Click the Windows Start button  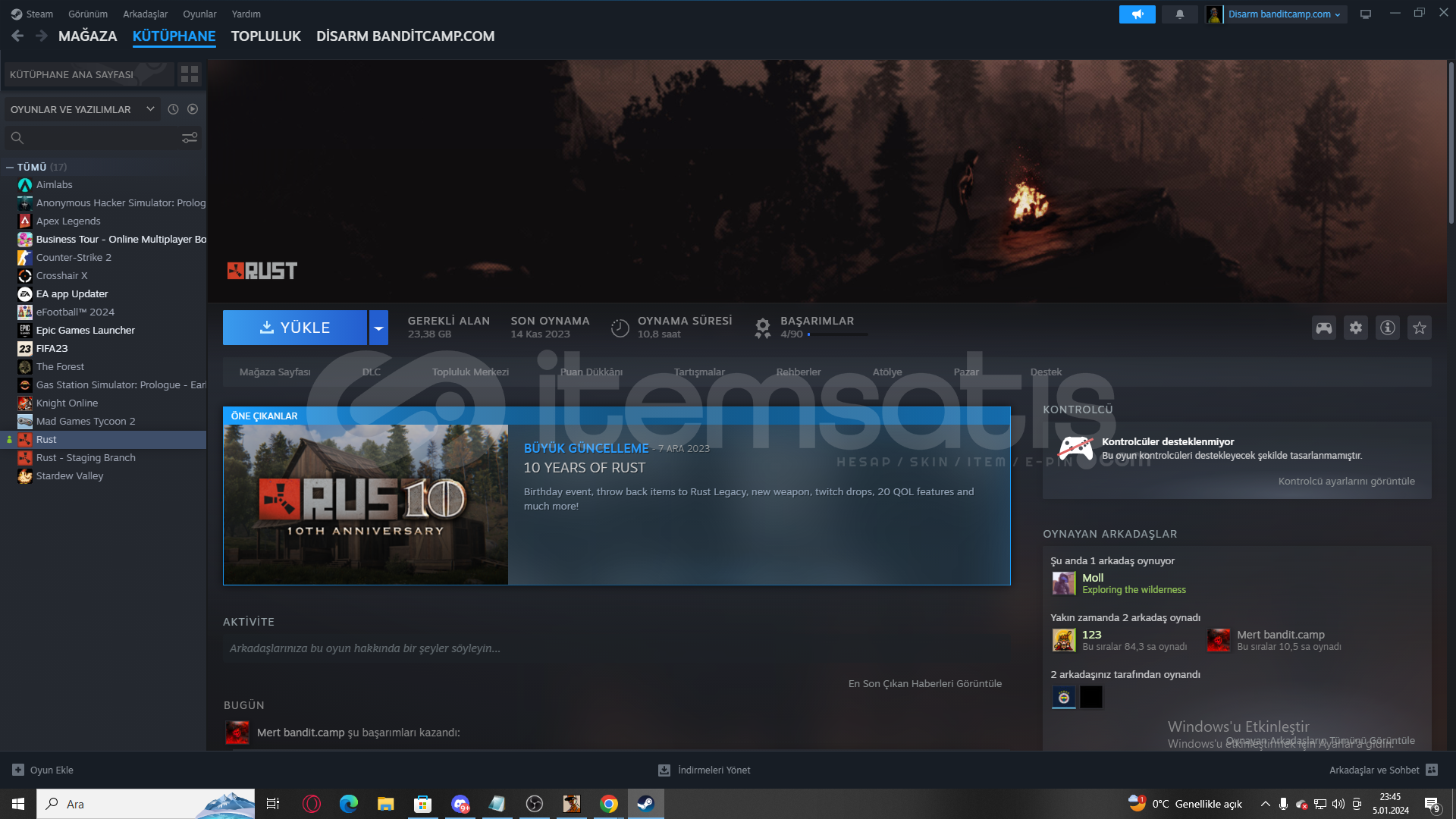tap(18, 804)
